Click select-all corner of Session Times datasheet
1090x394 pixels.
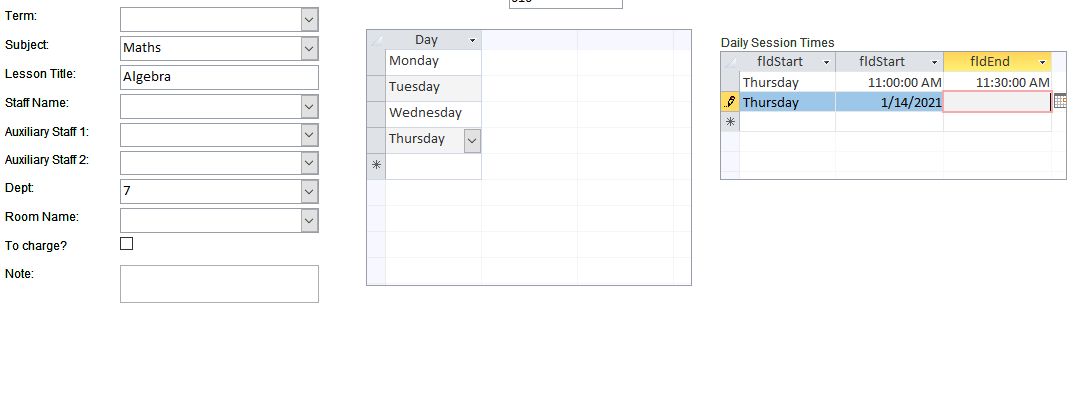coord(730,62)
